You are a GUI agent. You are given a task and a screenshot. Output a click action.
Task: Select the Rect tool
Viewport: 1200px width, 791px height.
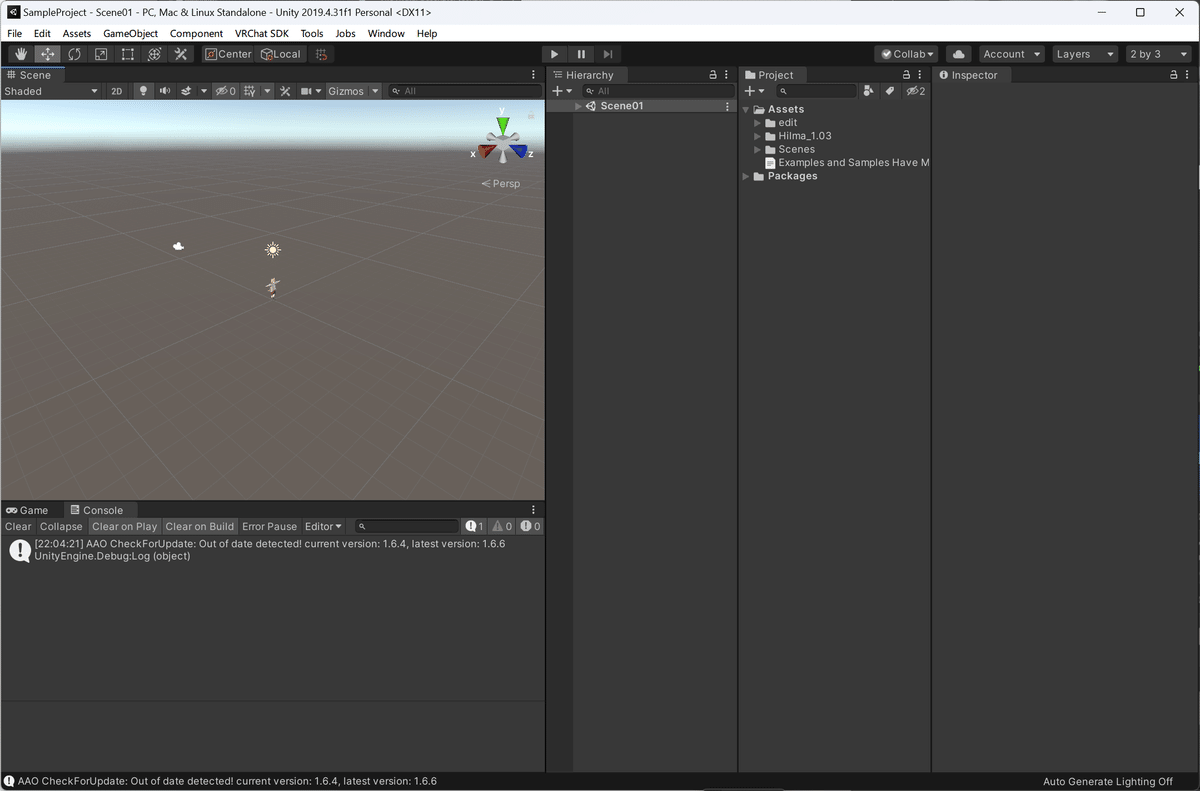[127, 54]
